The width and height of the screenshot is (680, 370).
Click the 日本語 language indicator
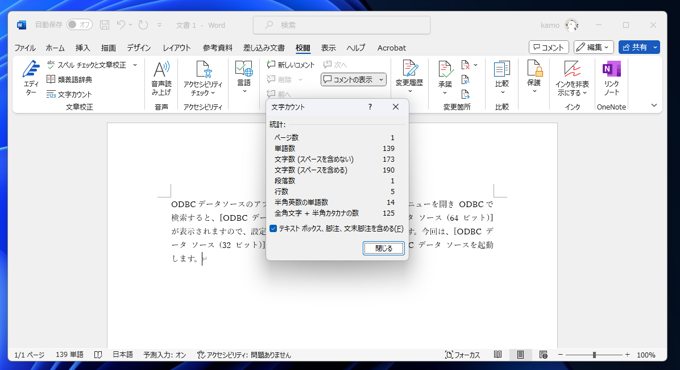coord(123,355)
